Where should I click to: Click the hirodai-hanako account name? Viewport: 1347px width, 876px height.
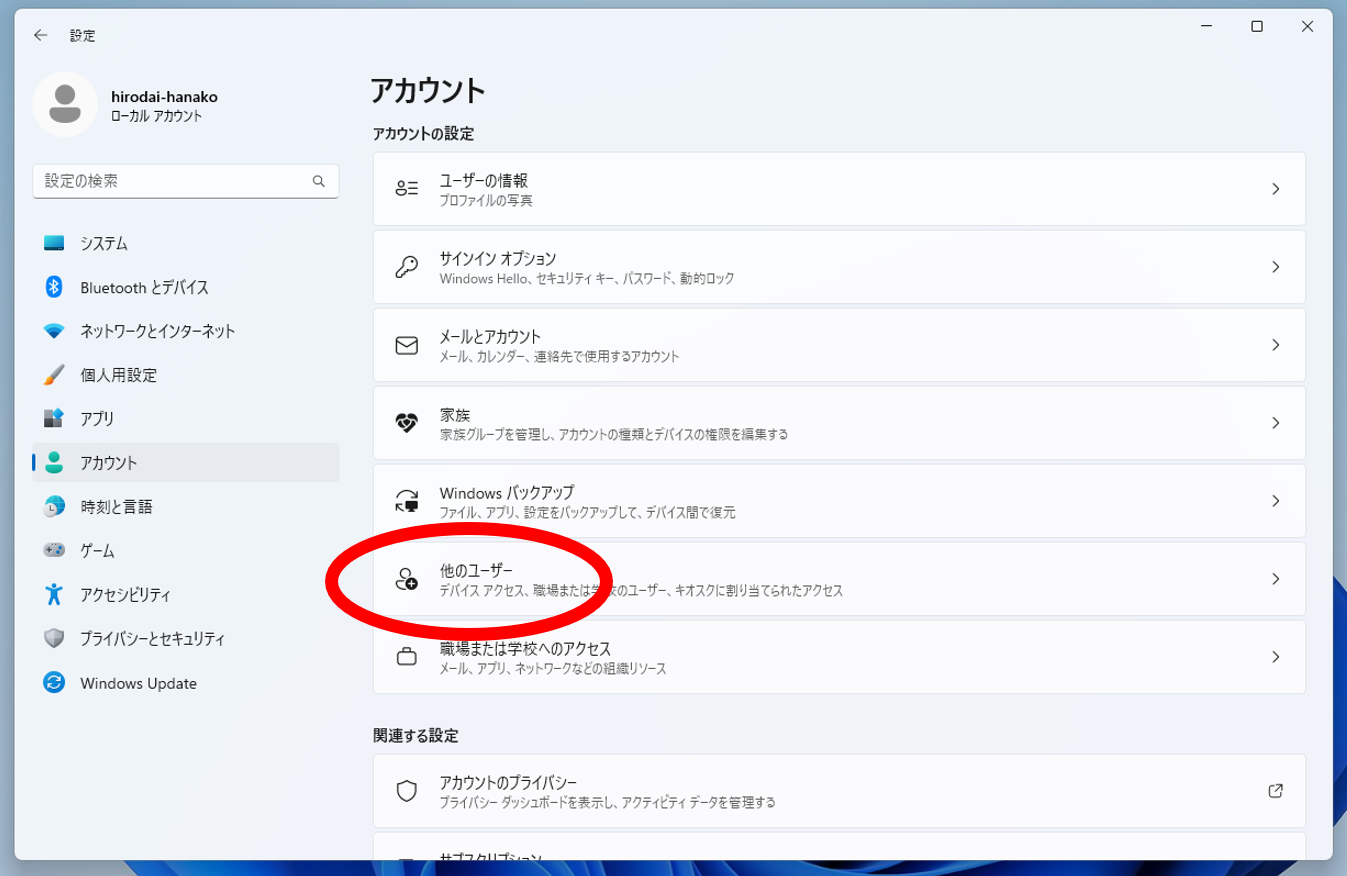164,97
